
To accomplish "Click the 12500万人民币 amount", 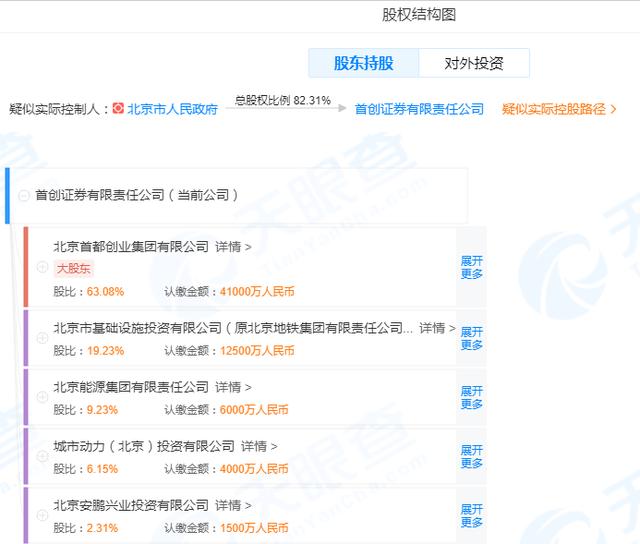I will (257, 351).
